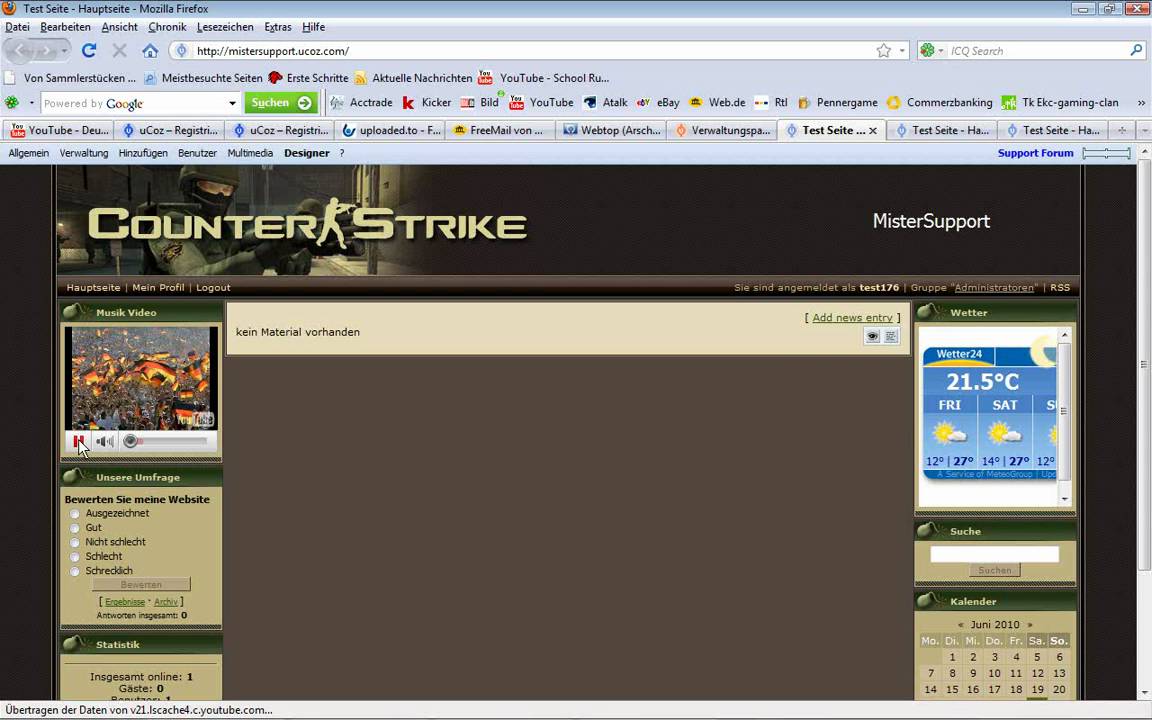Open the eBay toolbar bookmark
The image size is (1152, 720).
pyautogui.click(x=658, y=102)
